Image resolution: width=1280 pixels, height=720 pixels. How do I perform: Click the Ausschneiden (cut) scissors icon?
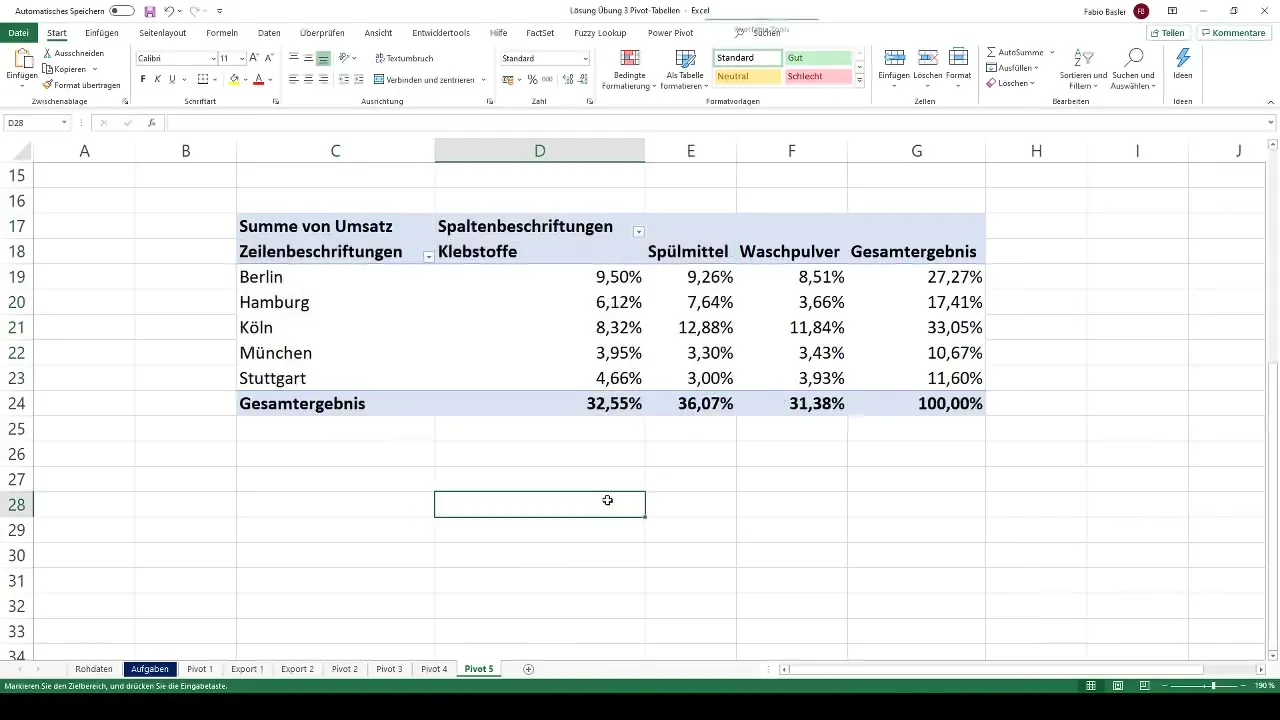(47, 53)
